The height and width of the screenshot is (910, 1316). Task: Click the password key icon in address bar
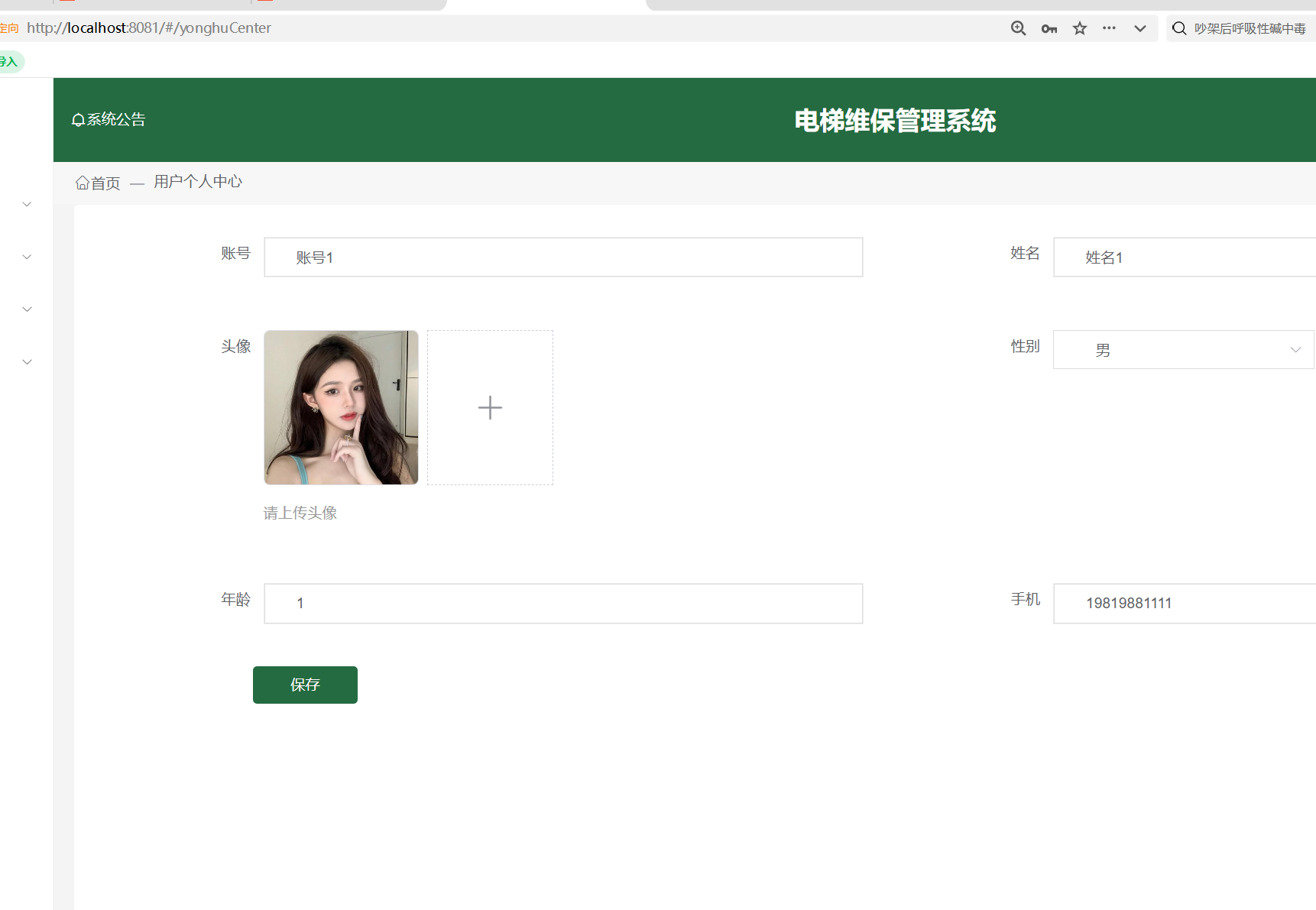pyautogui.click(x=1049, y=29)
